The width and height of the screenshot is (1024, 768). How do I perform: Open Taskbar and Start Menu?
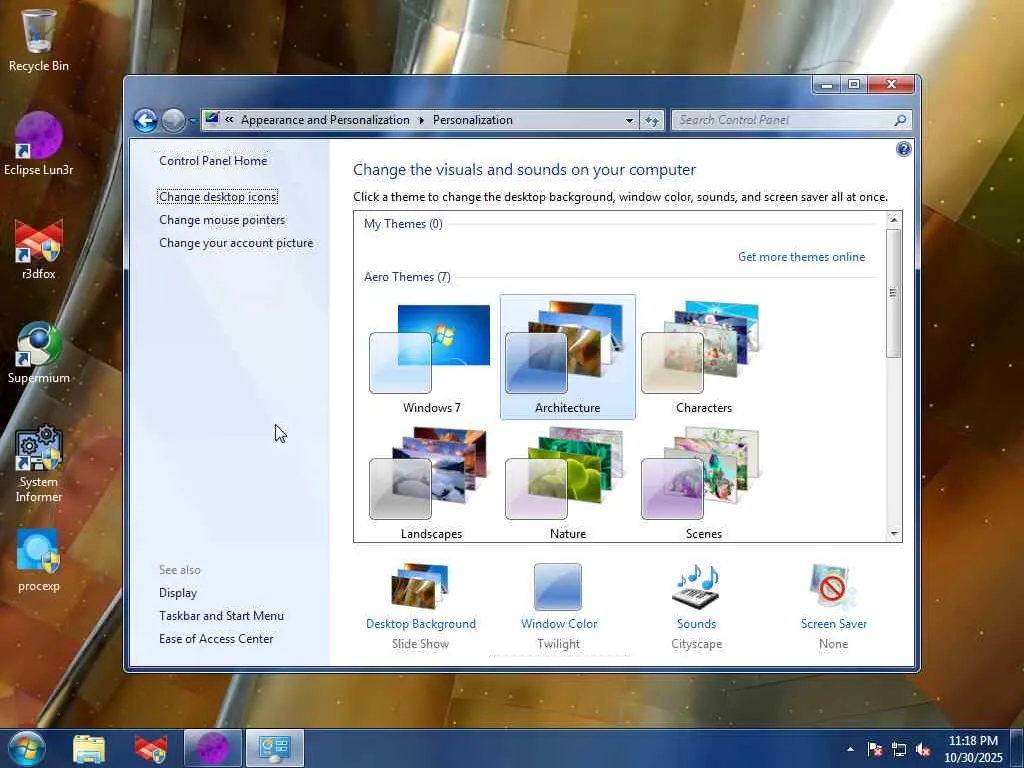(x=221, y=616)
